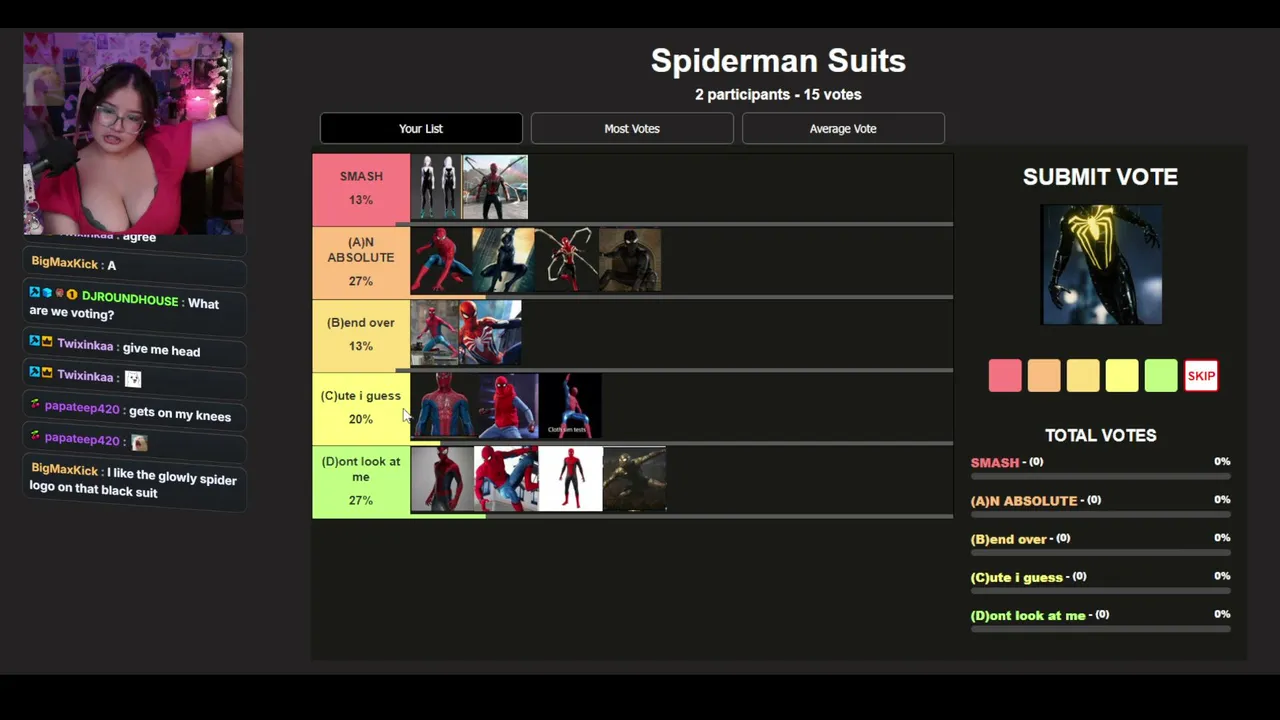Click the black suit with glowing yellow spider

1101,265
